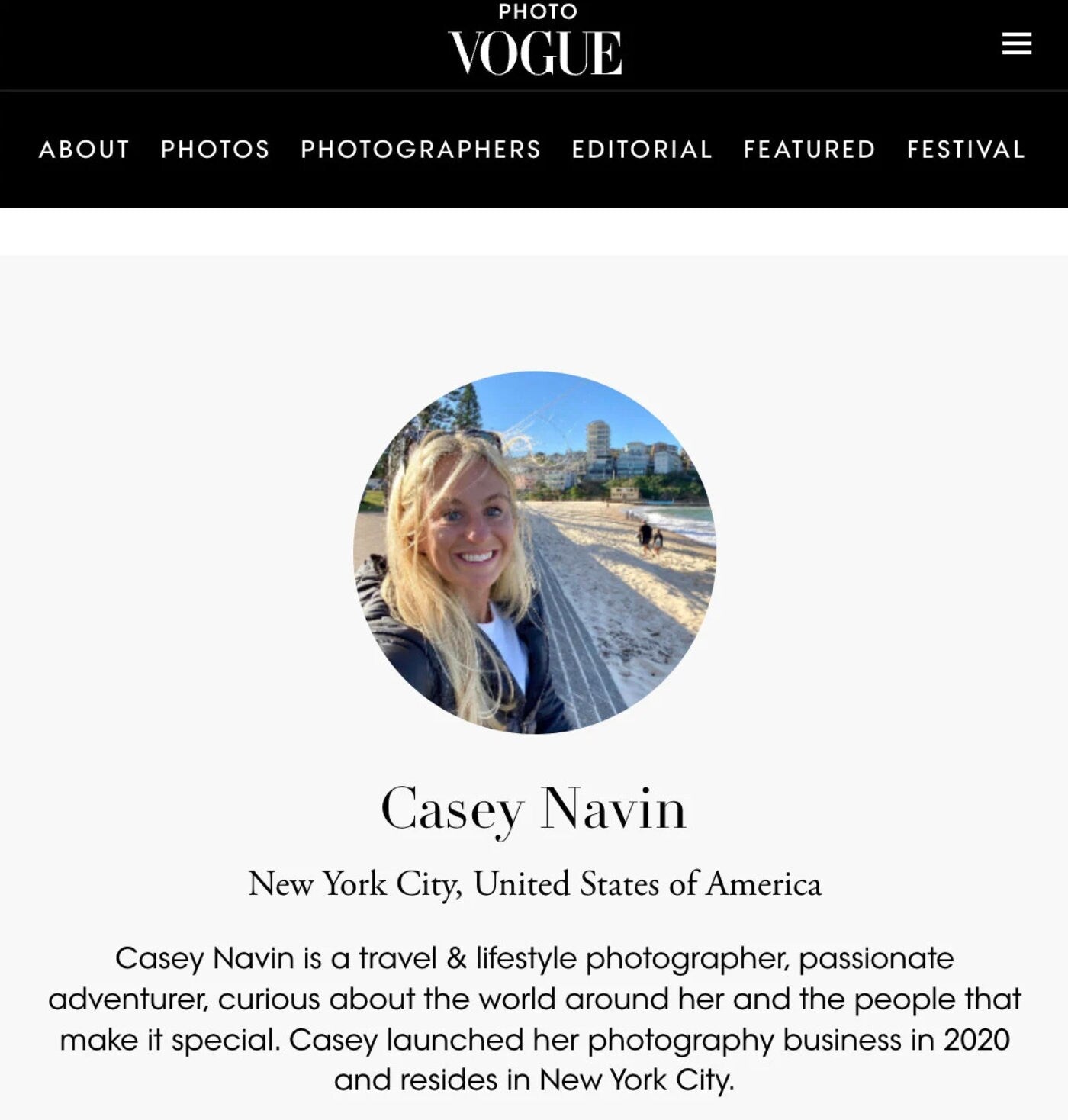Screen dimensions: 1068x1120
Task: Click 'and resides in New York City' text
Action: tap(534, 1080)
